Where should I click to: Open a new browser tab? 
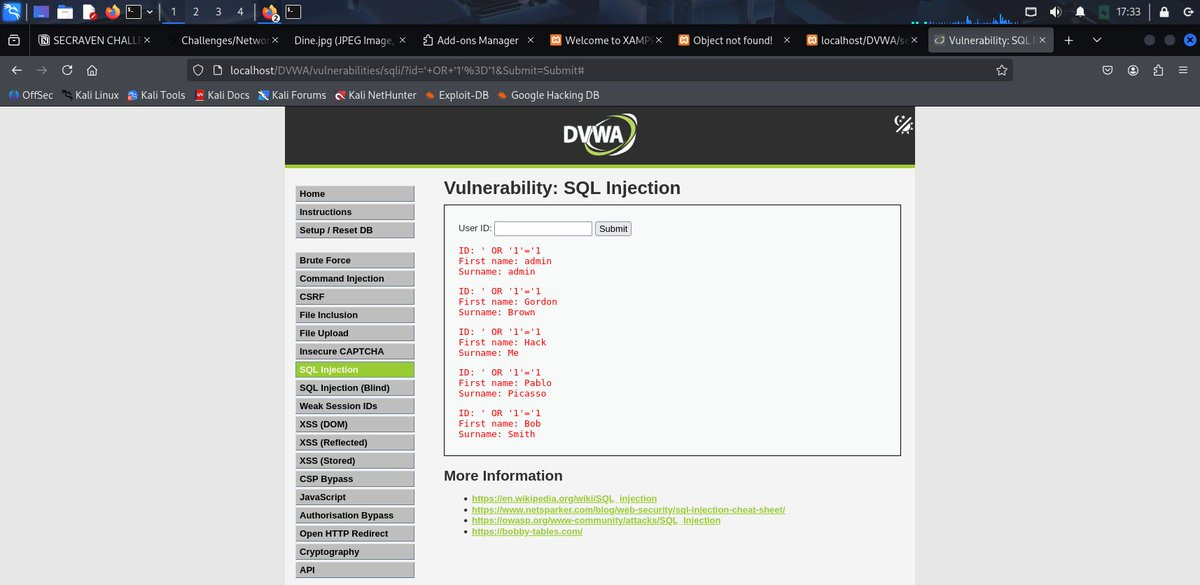click(1068, 40)
